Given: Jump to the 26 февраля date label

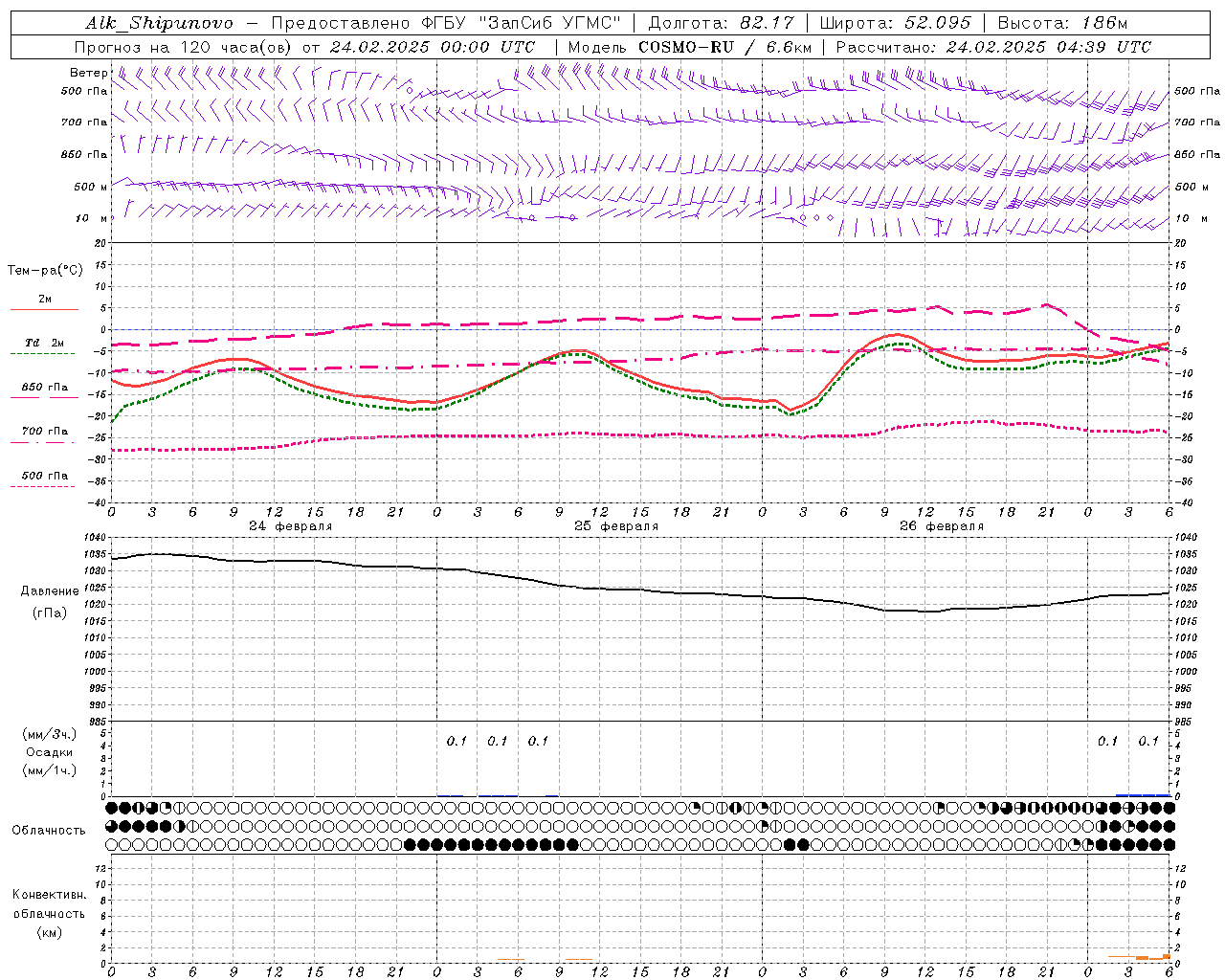Looking at the screenshot, I should 941,526.
